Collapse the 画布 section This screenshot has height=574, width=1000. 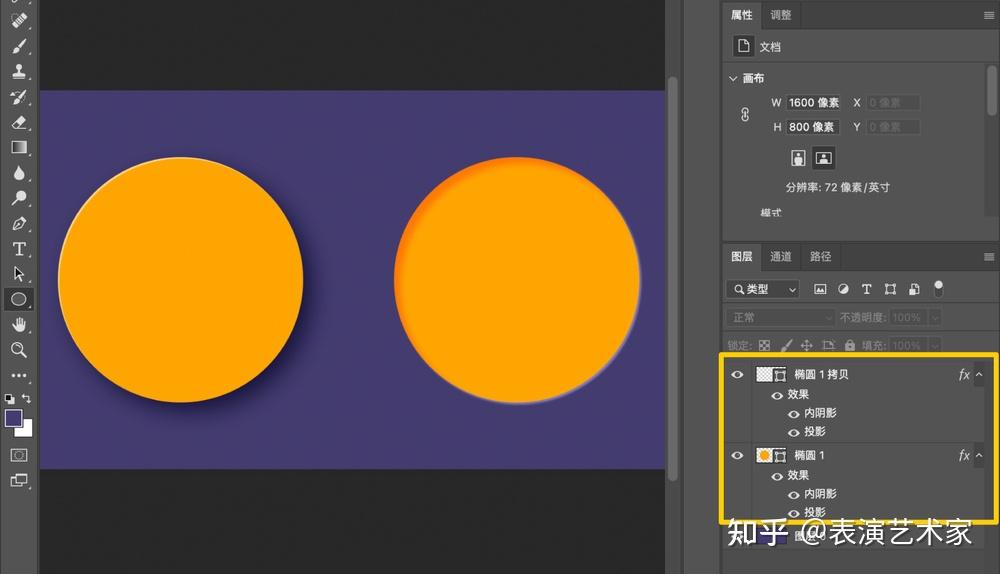pyautogui.click(x=733, y=78)
